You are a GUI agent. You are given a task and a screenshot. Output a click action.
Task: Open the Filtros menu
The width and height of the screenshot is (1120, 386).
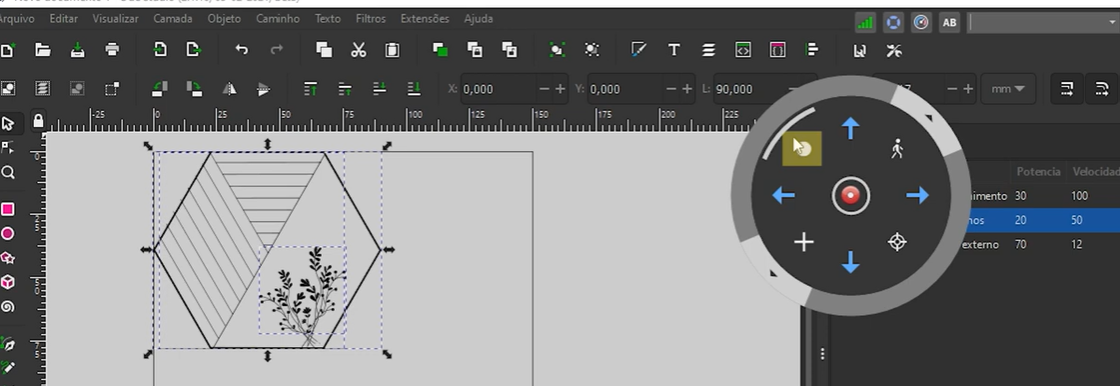(371, 19)
